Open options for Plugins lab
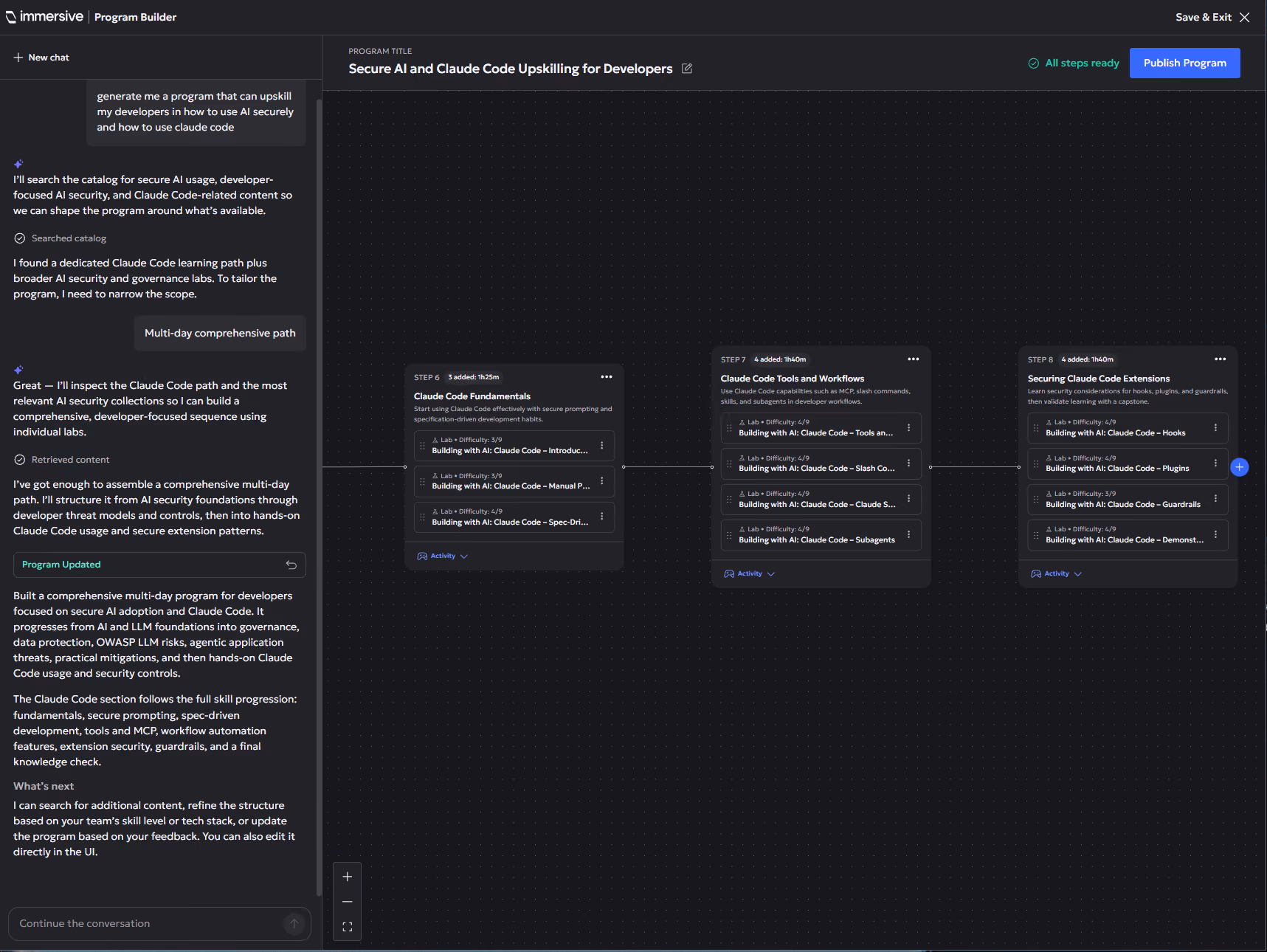 pyautogui.click(x=1216, y=463)
